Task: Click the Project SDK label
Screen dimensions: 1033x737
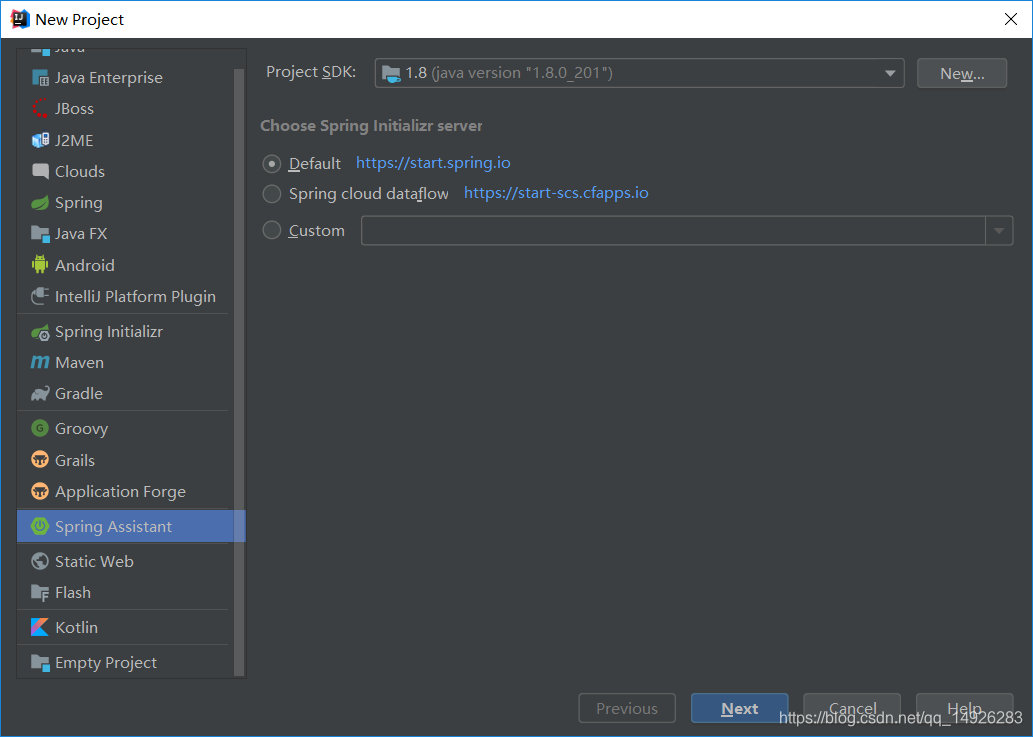Action: click(311, 72)
